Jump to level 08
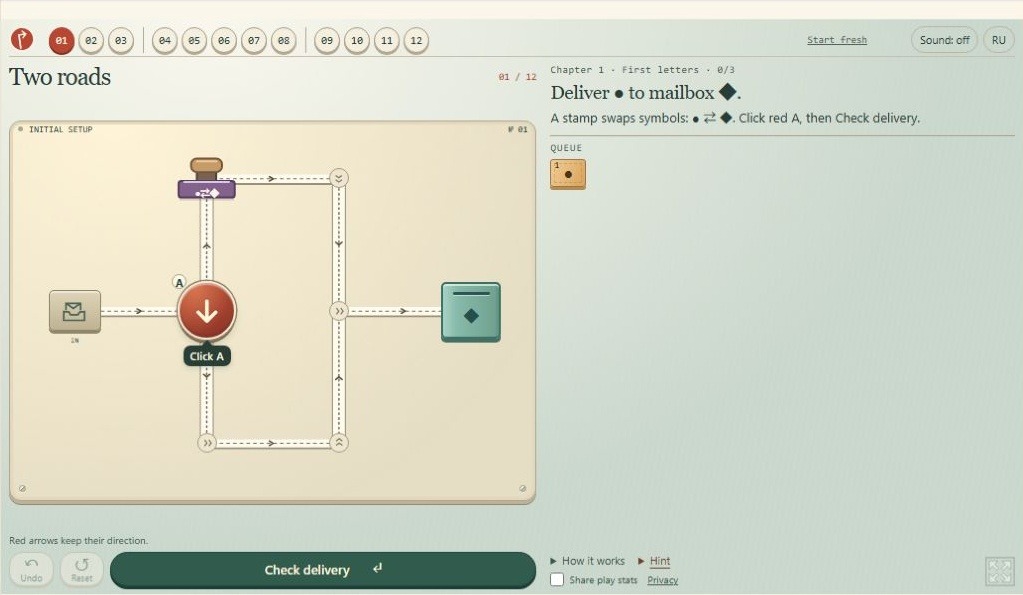1023x595 pixels. [284, 40]
